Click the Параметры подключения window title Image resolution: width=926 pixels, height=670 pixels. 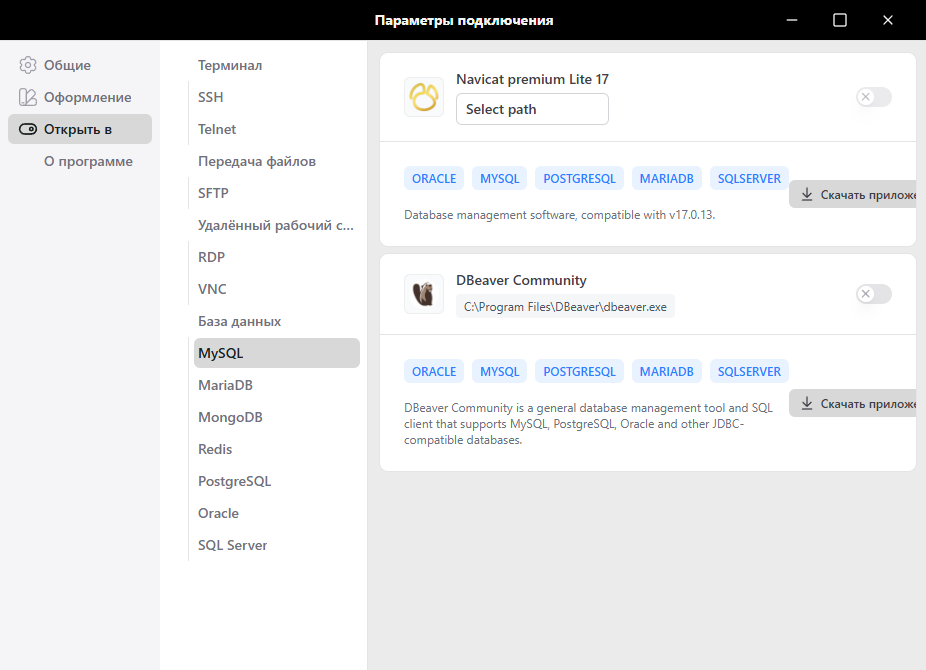coord(464,20)
